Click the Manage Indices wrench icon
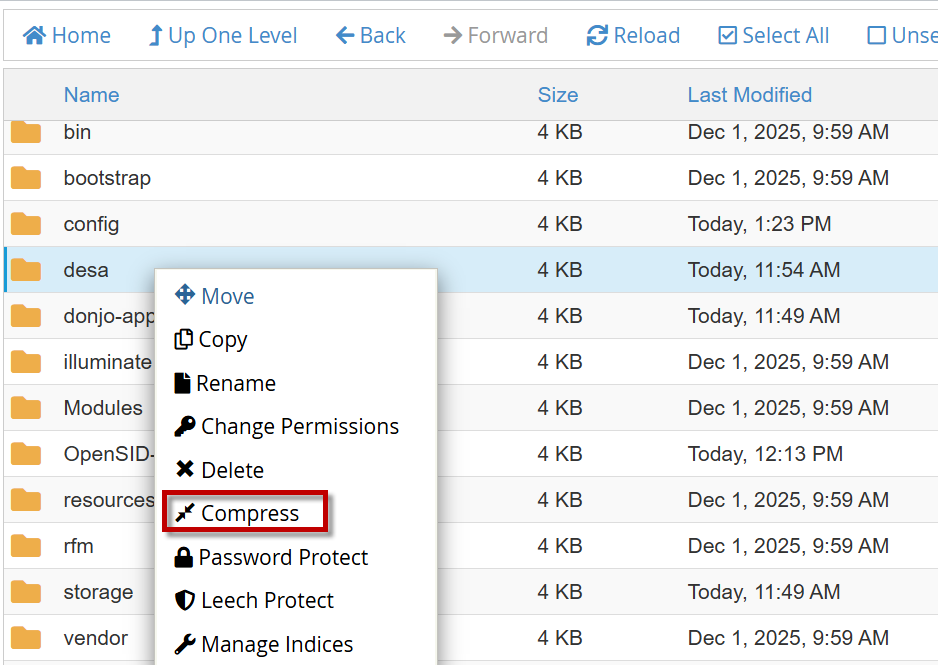The width and height of the screenshot is (938, 665). click(x=184, y=644)
